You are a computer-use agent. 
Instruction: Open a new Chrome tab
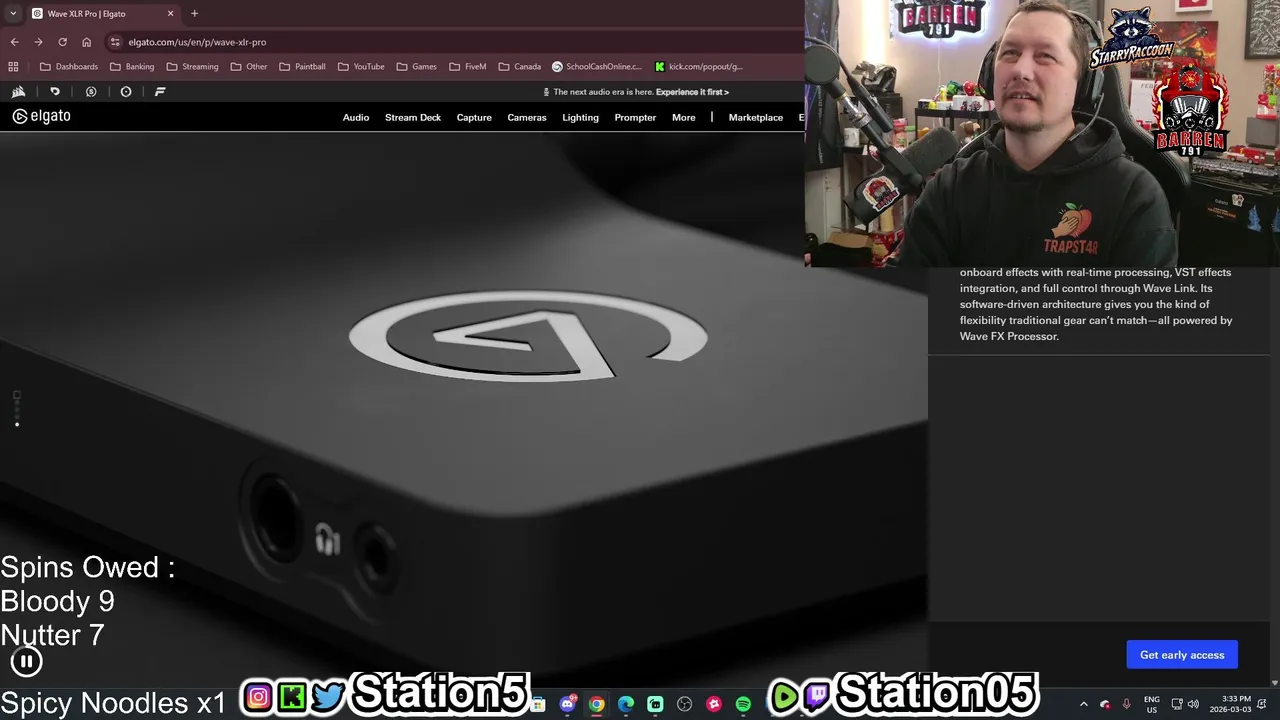194,13
